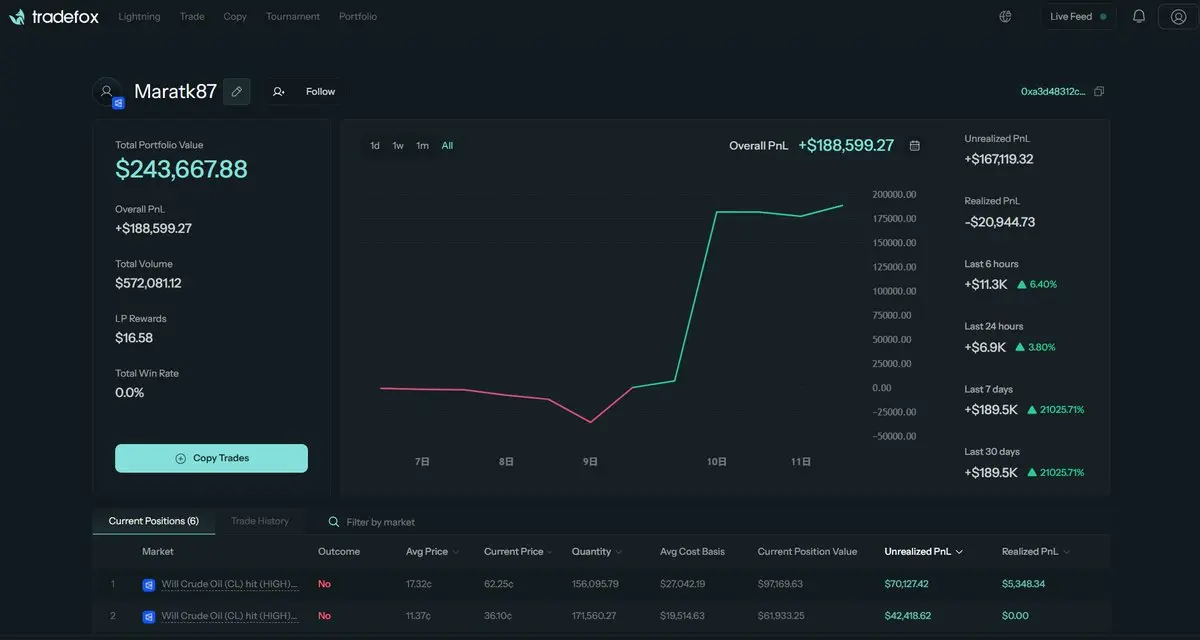Viewport: 1200px width, 640px height.
Task: Click the Last 30 days +$189.5K value
Action: point(991,472)
